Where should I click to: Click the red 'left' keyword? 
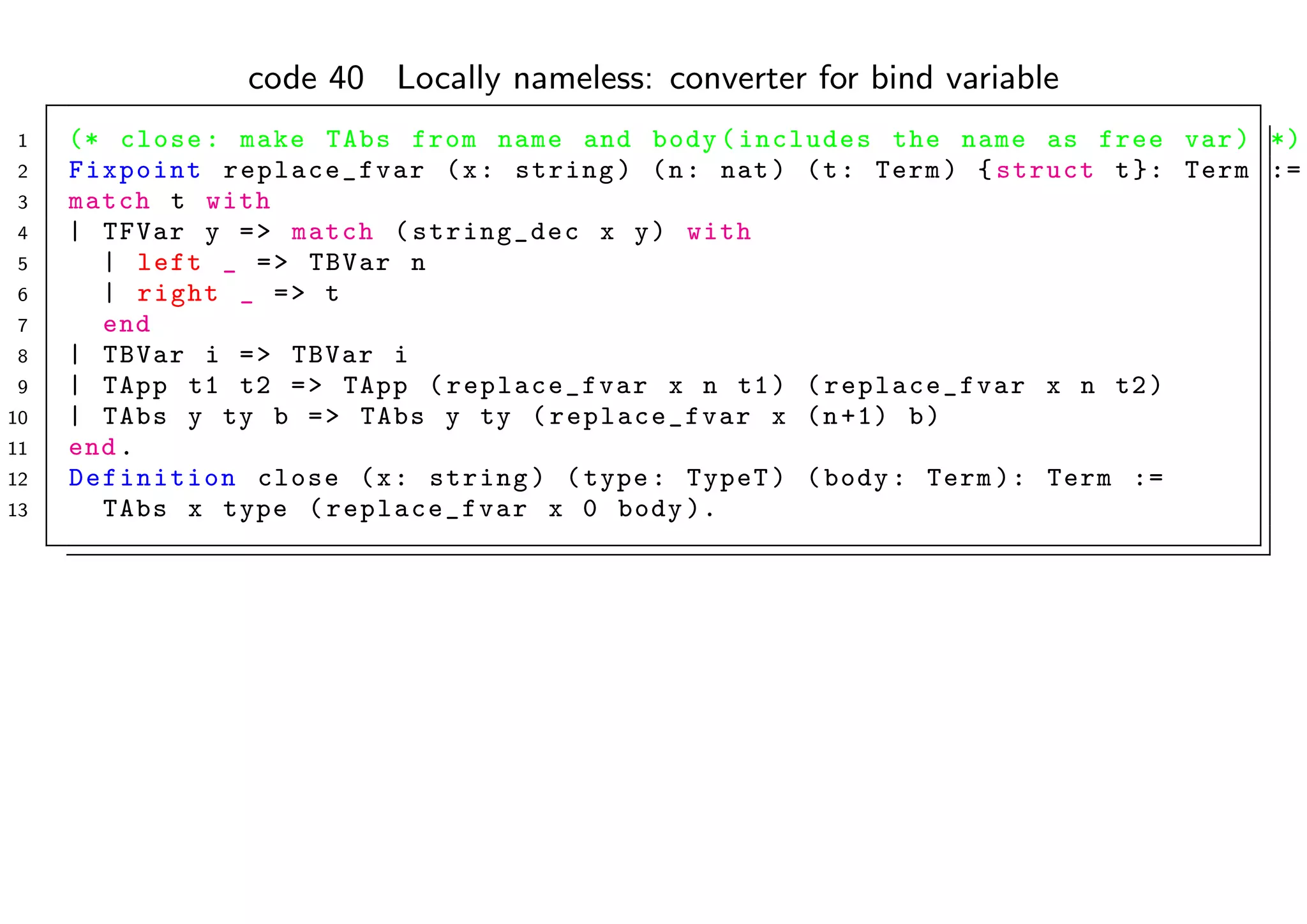(x=169, y=262)
